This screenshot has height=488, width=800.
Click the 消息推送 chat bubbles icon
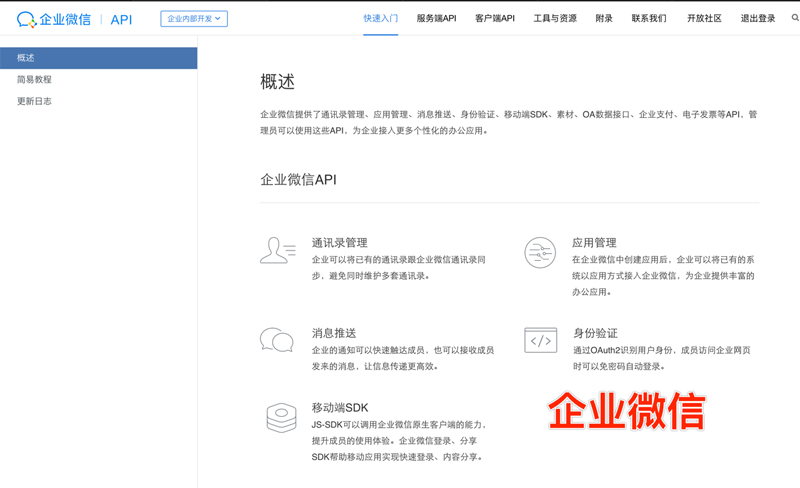tap(277, 340)
